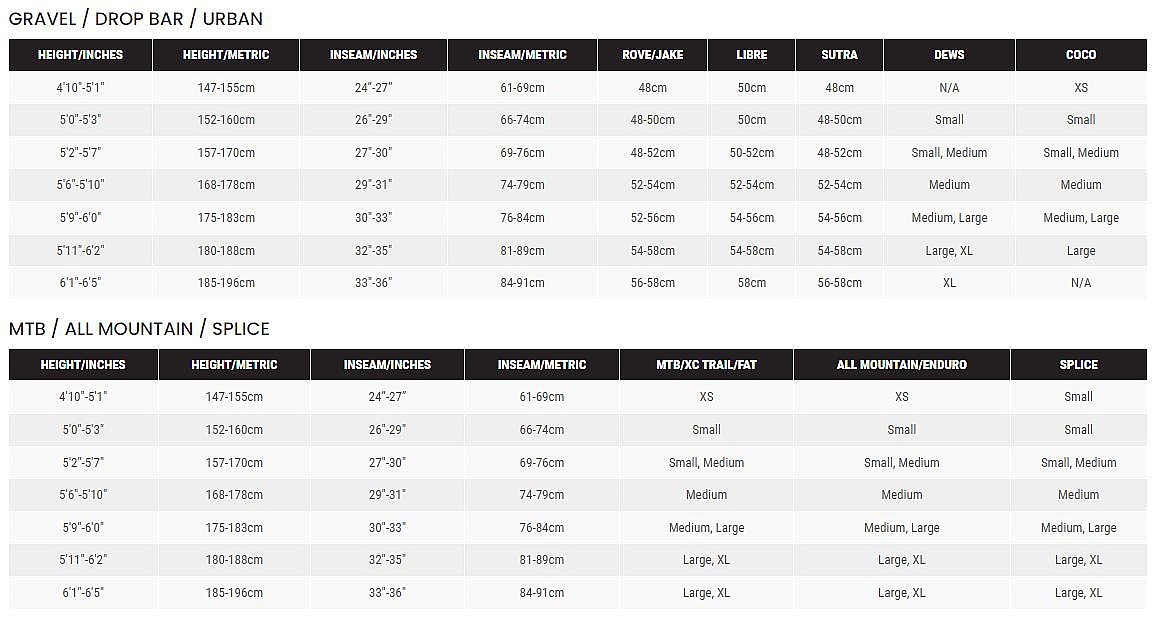Click the "GRAVEL / DROP BAR / URBAN" heading
Screen dimensions: 1157x619
(136, 19)
